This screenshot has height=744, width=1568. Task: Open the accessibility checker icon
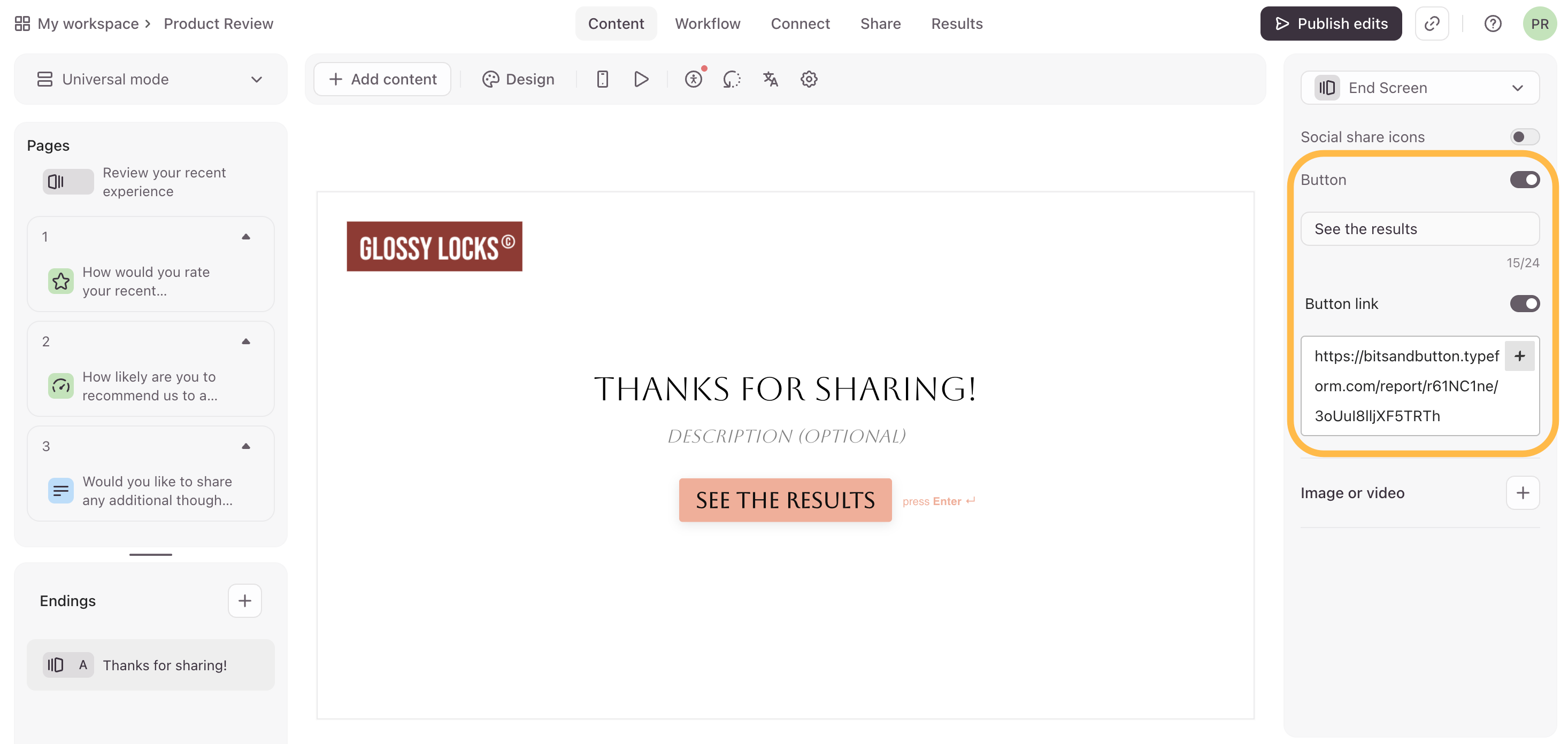coord(693,79)
